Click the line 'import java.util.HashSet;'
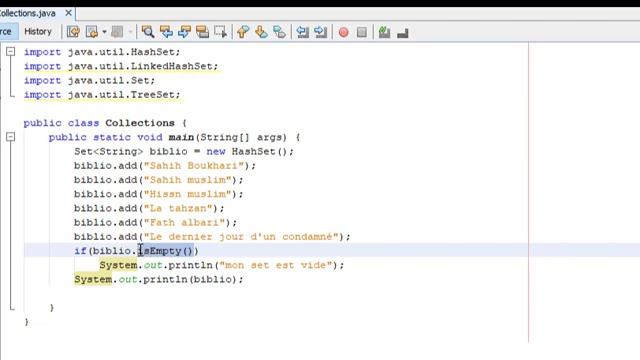Screen dimensions: 640x360 (x=102, y=52)
